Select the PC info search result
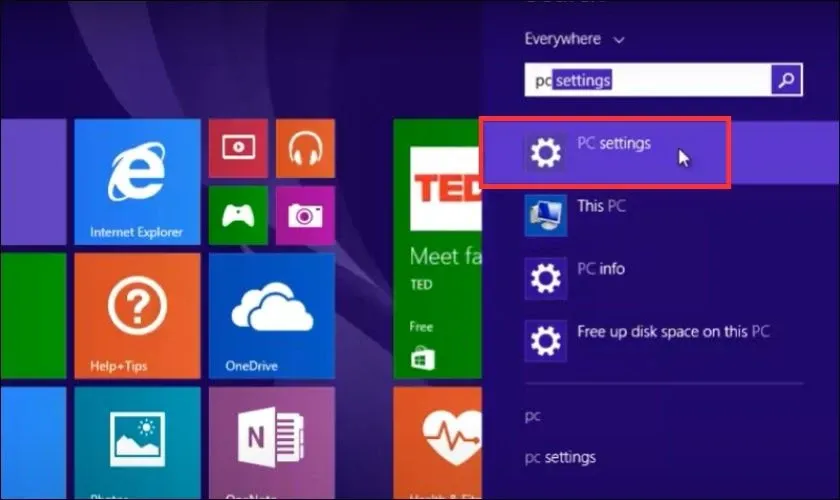 click(661, 278)
